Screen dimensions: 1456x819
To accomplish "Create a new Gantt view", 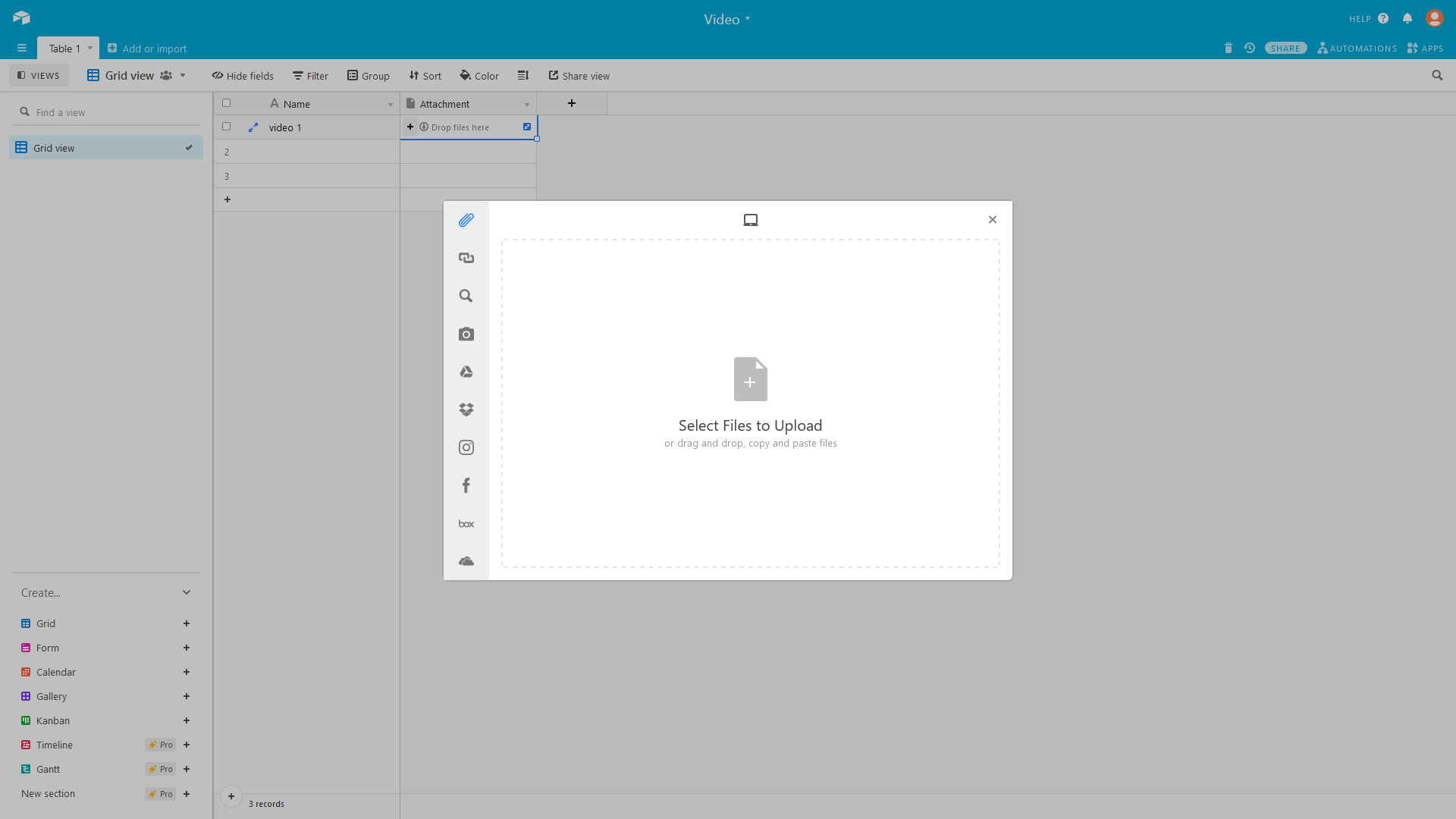I will point(106,769).
